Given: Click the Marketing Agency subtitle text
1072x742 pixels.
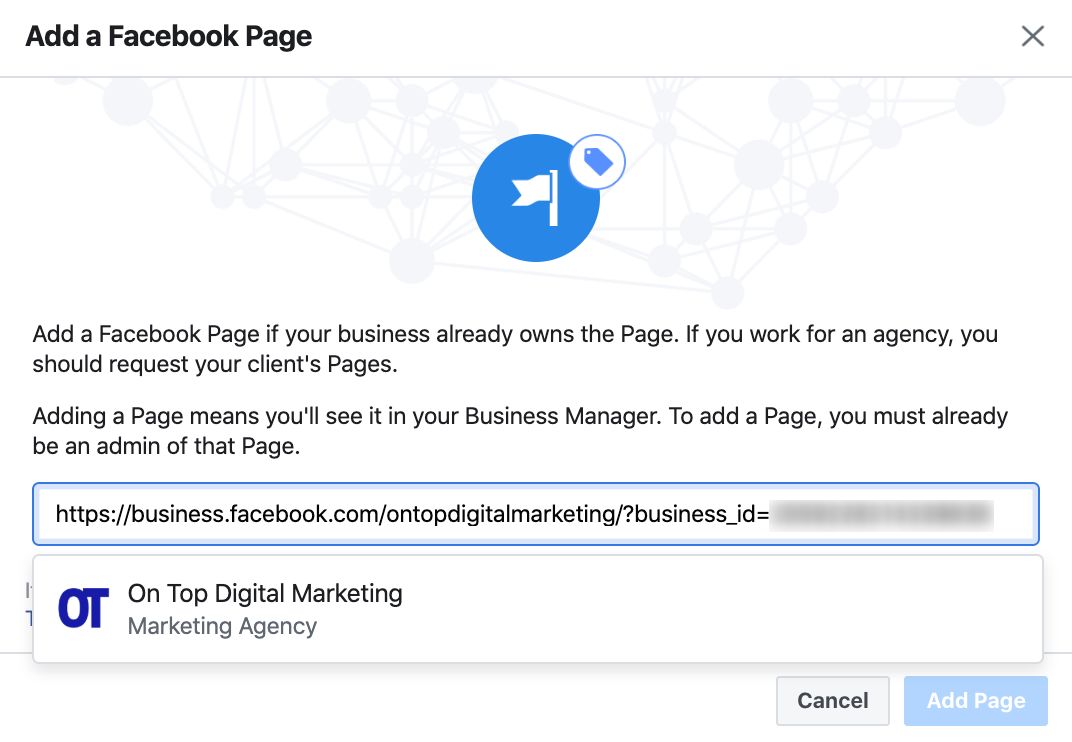Looking at the screenshot, I should point(222,626).
